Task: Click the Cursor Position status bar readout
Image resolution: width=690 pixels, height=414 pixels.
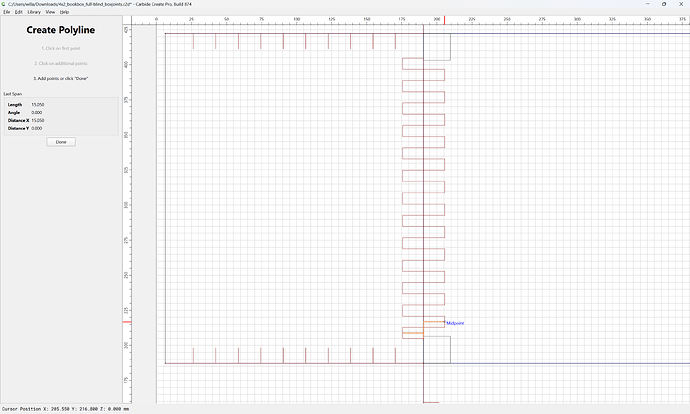Action: click(x=66, y=409)
